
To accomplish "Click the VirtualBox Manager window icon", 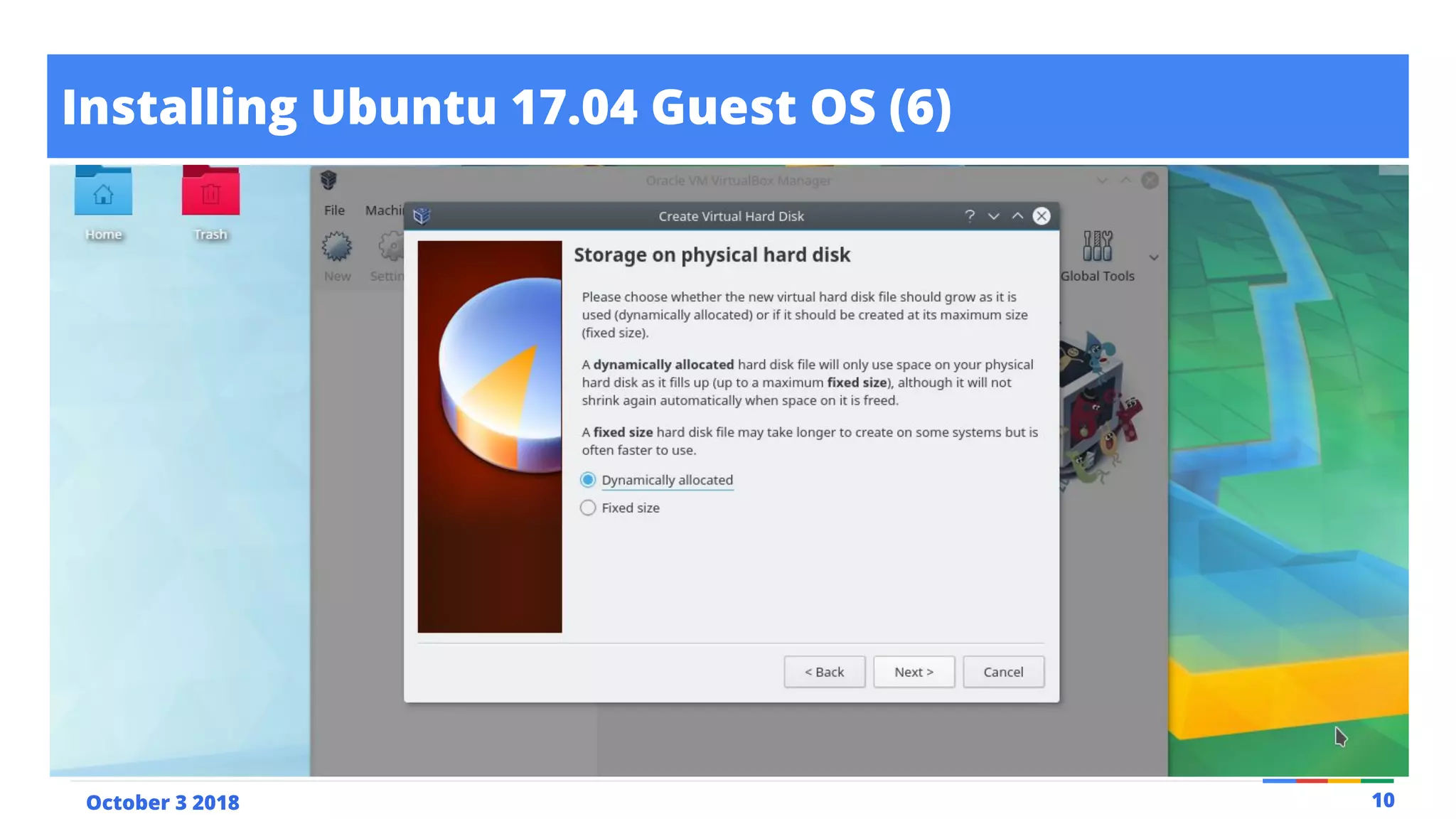I will pos(328,180).
